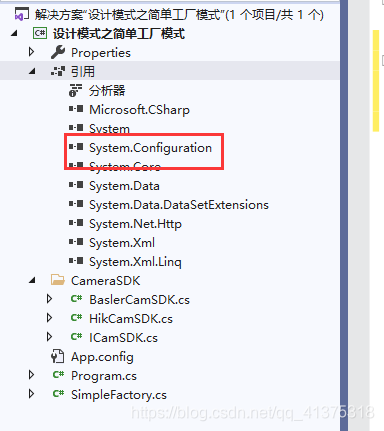Select the 引用 item label
Image resolution: width=384 pixels, height=431 pixels.
coord(83,71)
